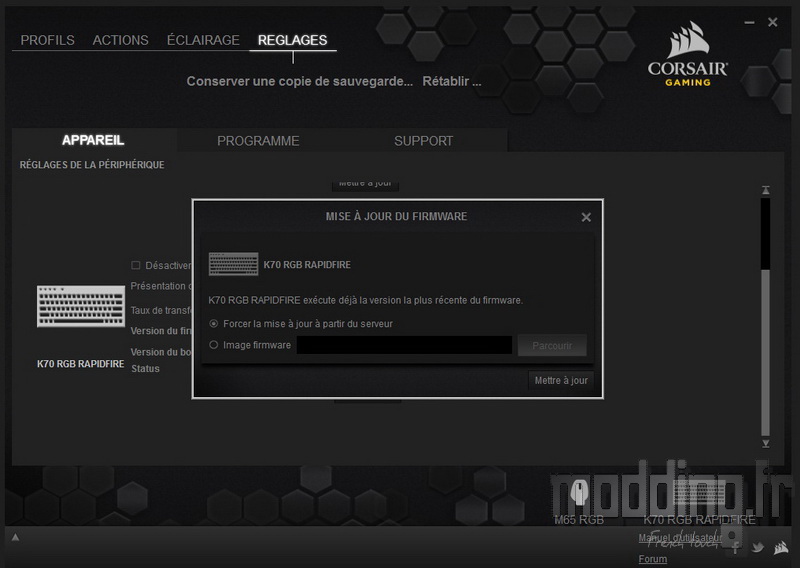Click the partially hidden Mettre à jour button above the dialog
This screenshot has width=800, height=568.
click(x=365, y=185)
